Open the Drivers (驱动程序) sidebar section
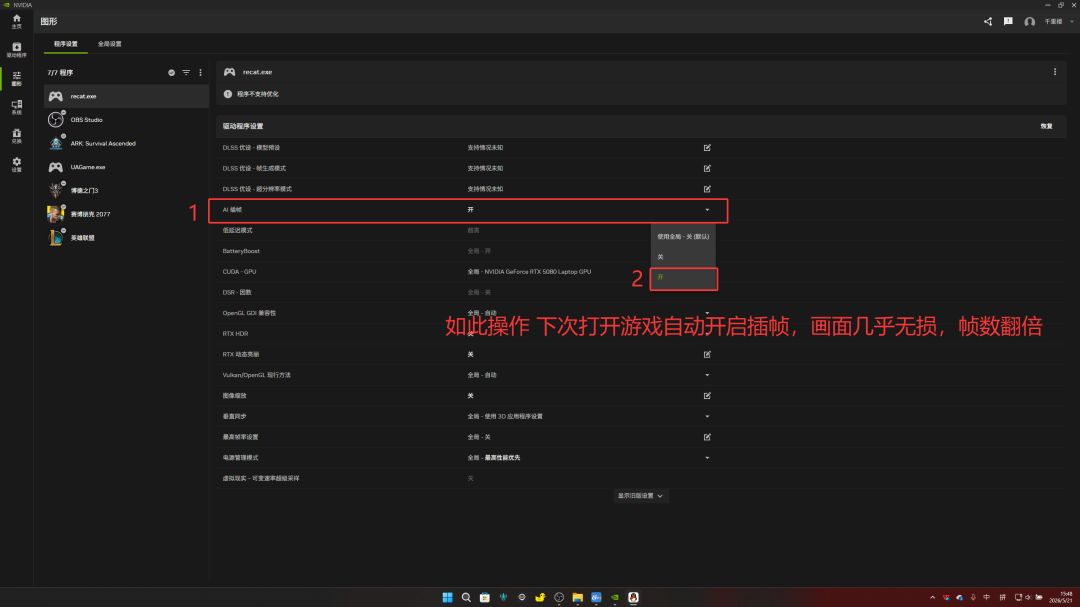Screen dimensions: 1080x607 click(17, 50)
